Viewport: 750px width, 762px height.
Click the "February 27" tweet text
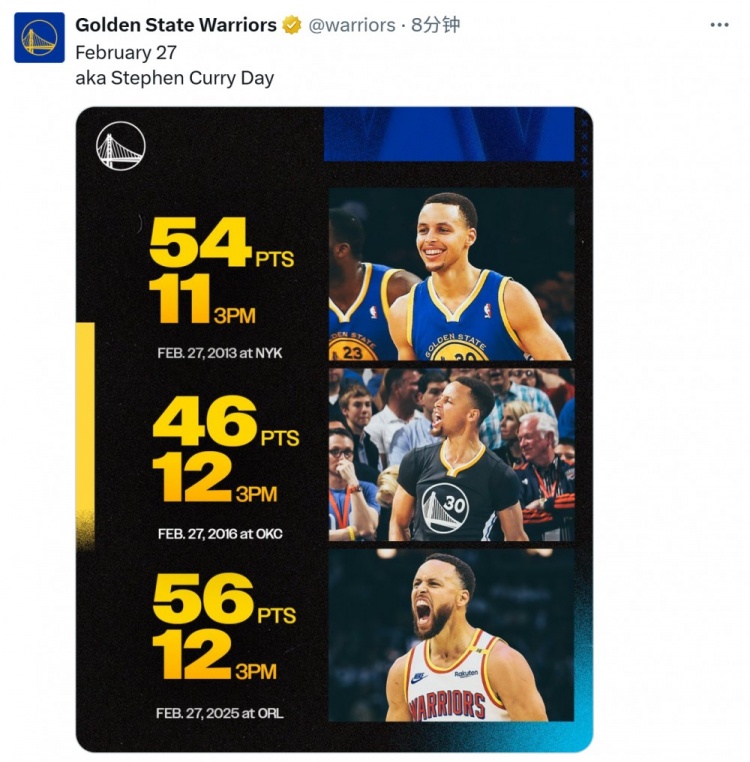point(129,52)
